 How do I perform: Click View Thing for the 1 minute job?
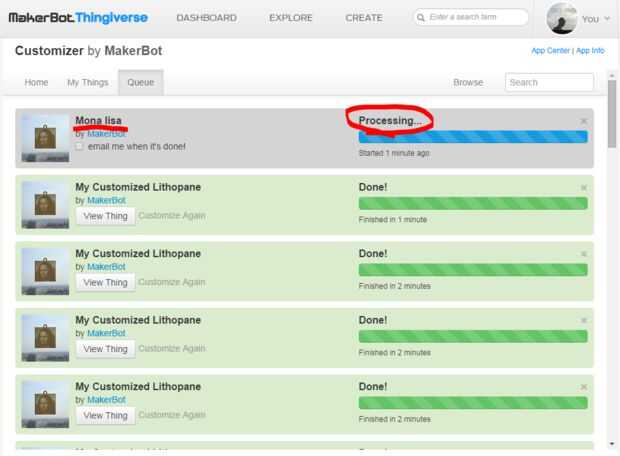106,216
